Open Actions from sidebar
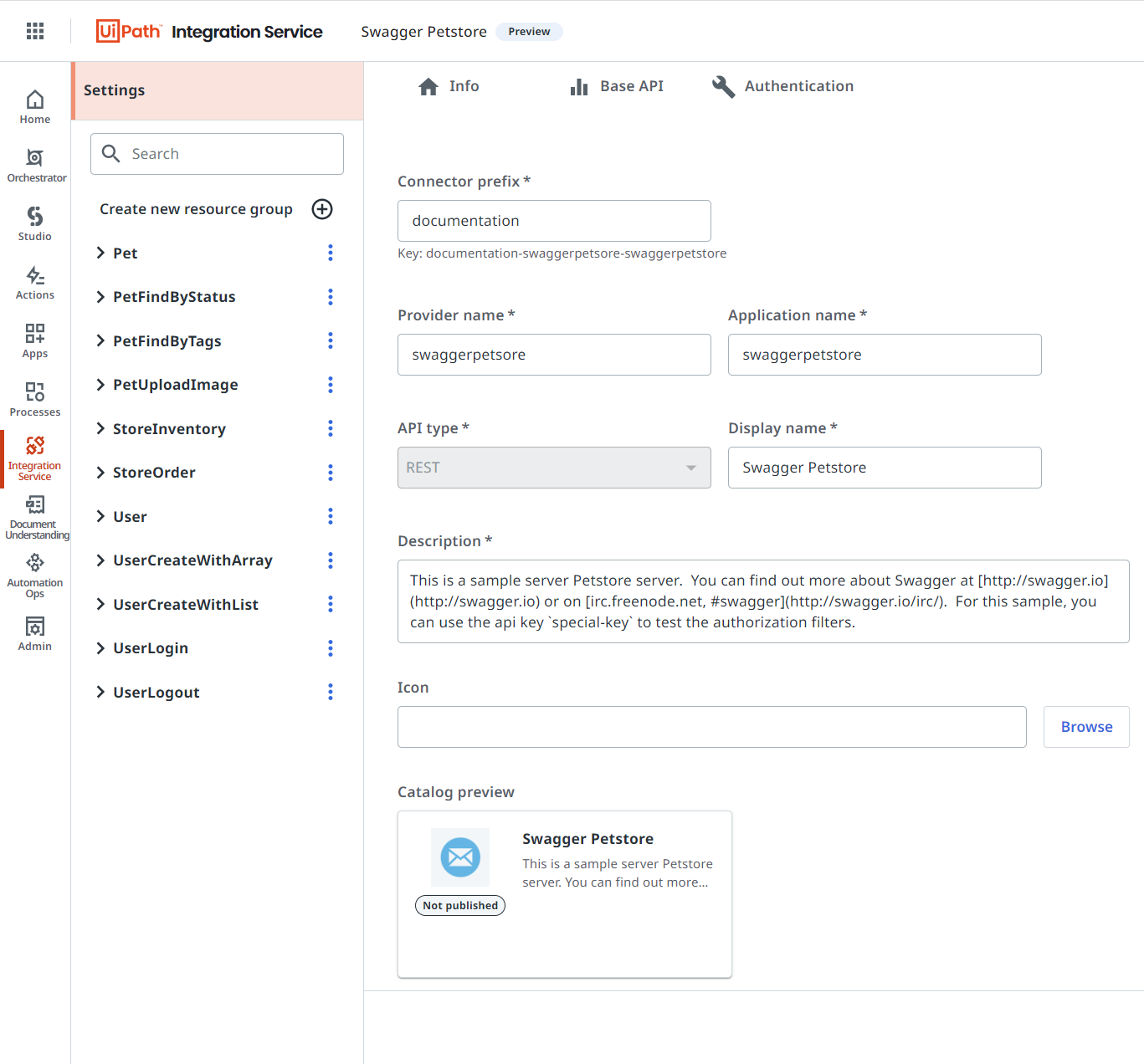Image resolution: width=1144 pixels, height=1064 pixels. click(x=35, y=283)
